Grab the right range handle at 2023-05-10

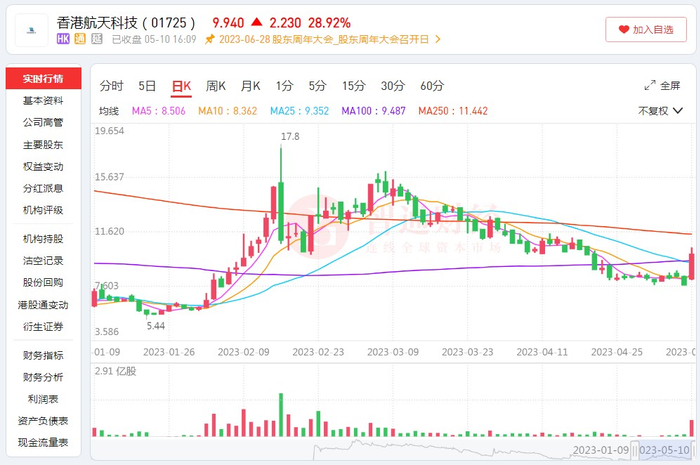coord(694,450)
